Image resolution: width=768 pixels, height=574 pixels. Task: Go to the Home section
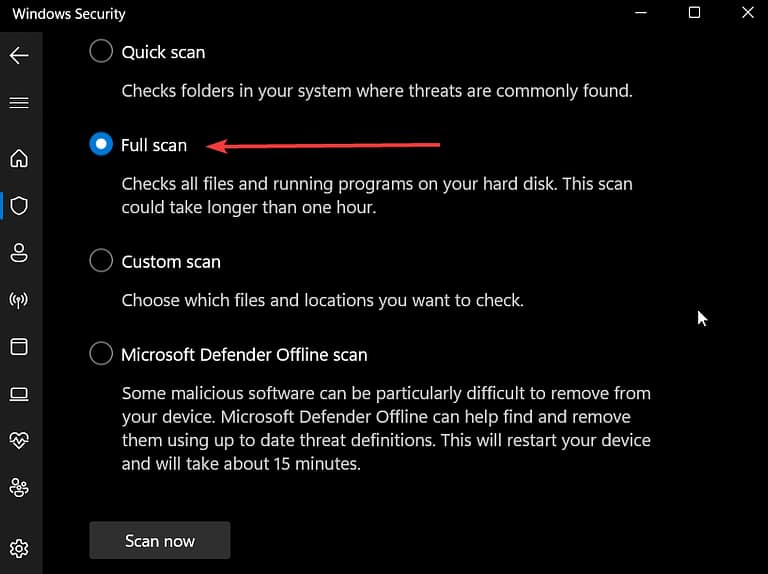coord(19,158)
